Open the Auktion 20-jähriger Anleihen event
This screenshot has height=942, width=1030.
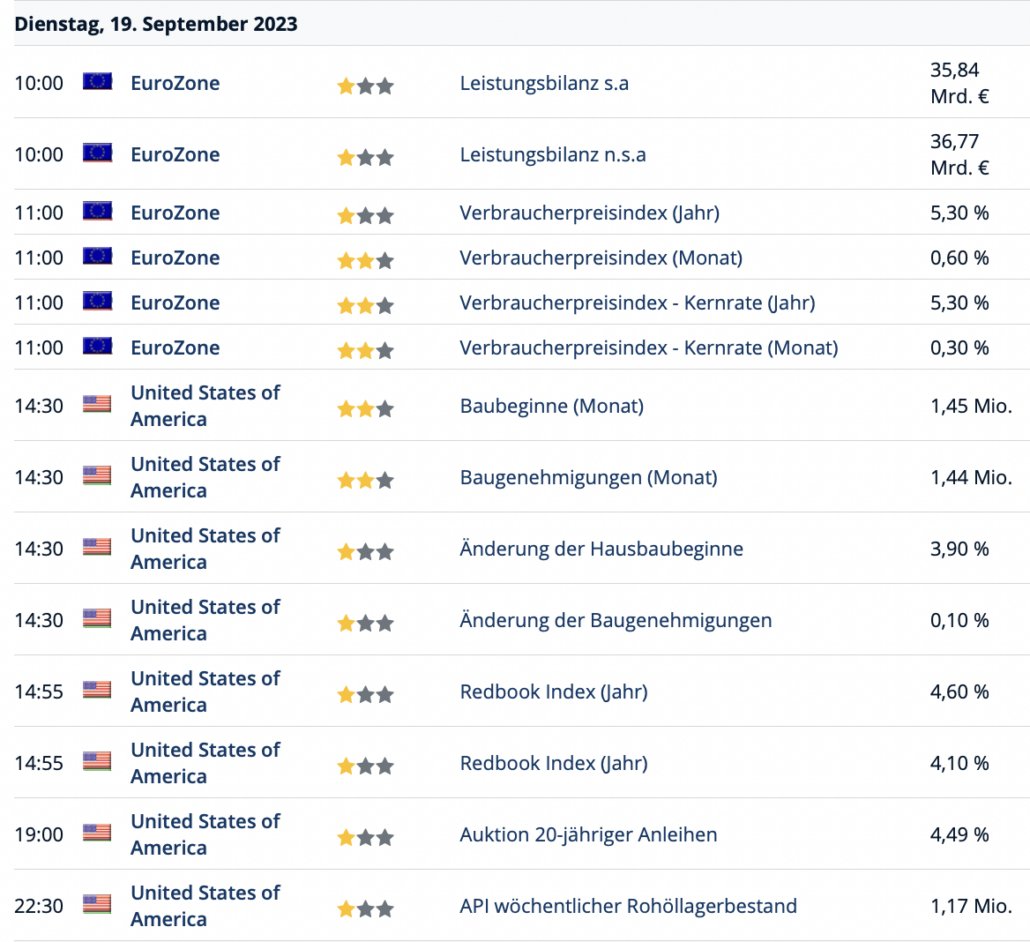pos(589,835)
